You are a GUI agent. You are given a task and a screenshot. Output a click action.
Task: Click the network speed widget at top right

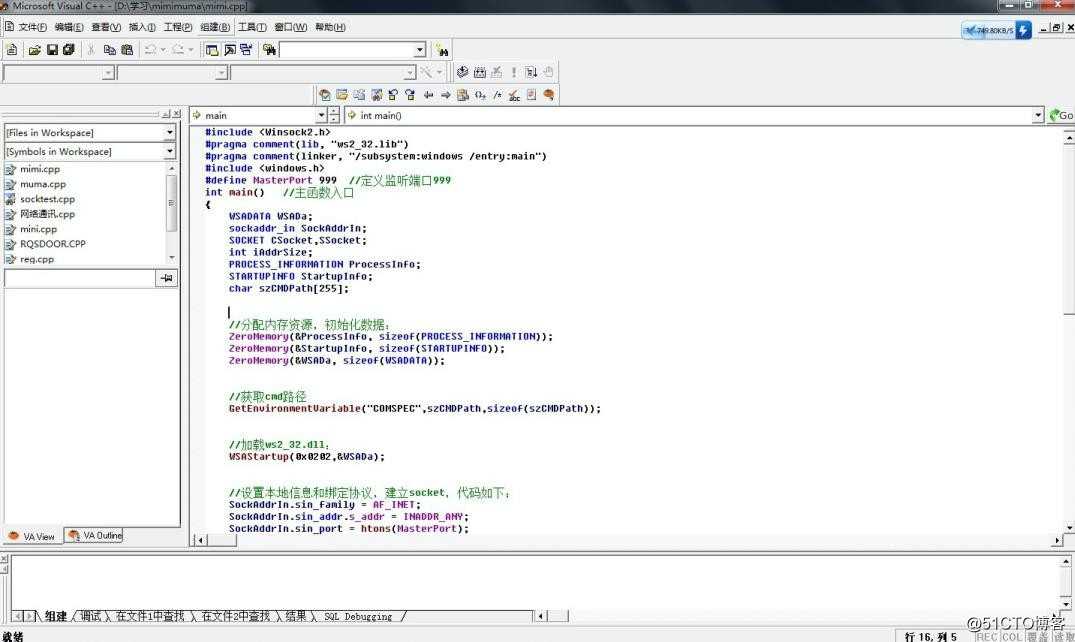pos(996,30)
